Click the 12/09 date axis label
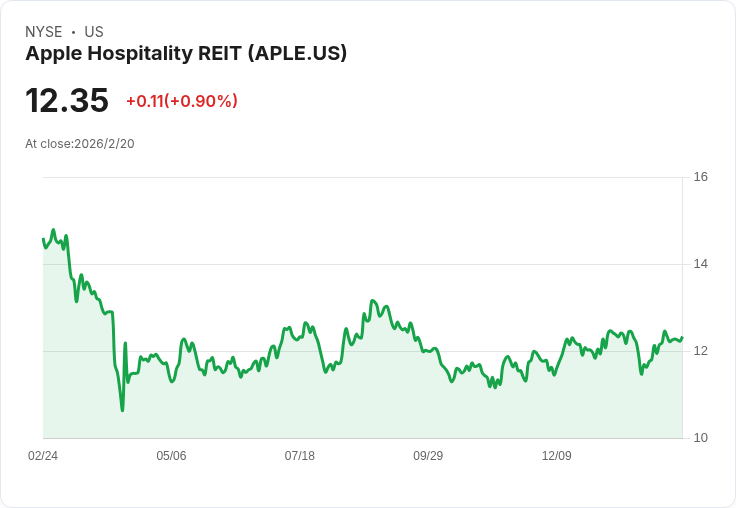Image resolution: width=736 pixels, height=508 pixels. pyautogui.click(x=557, y=455)
